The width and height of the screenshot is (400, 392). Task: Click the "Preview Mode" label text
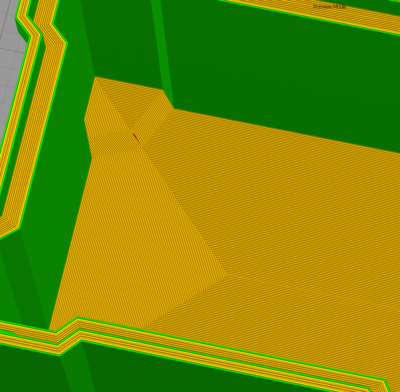pyautogui.click(x=329, y=7)
